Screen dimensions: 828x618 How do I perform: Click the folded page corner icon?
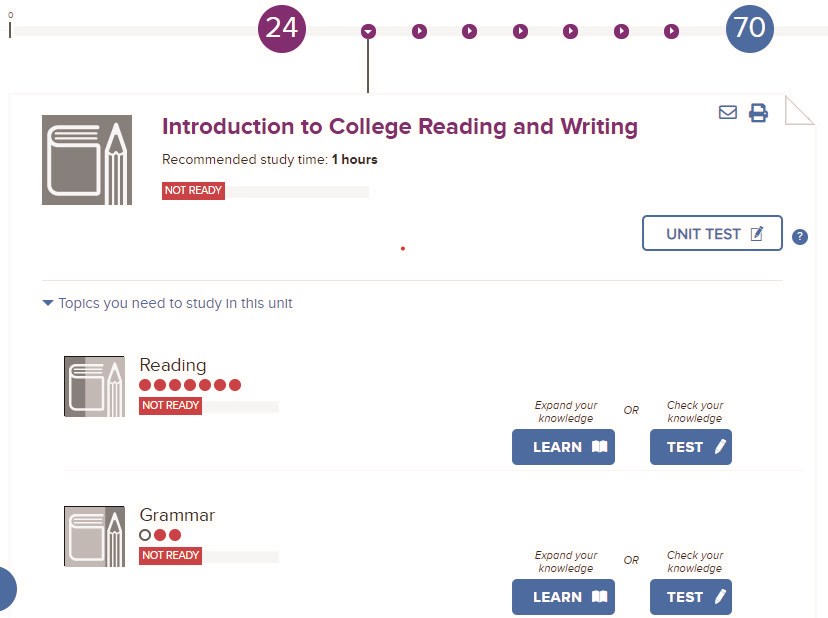(x=799, y=110)
